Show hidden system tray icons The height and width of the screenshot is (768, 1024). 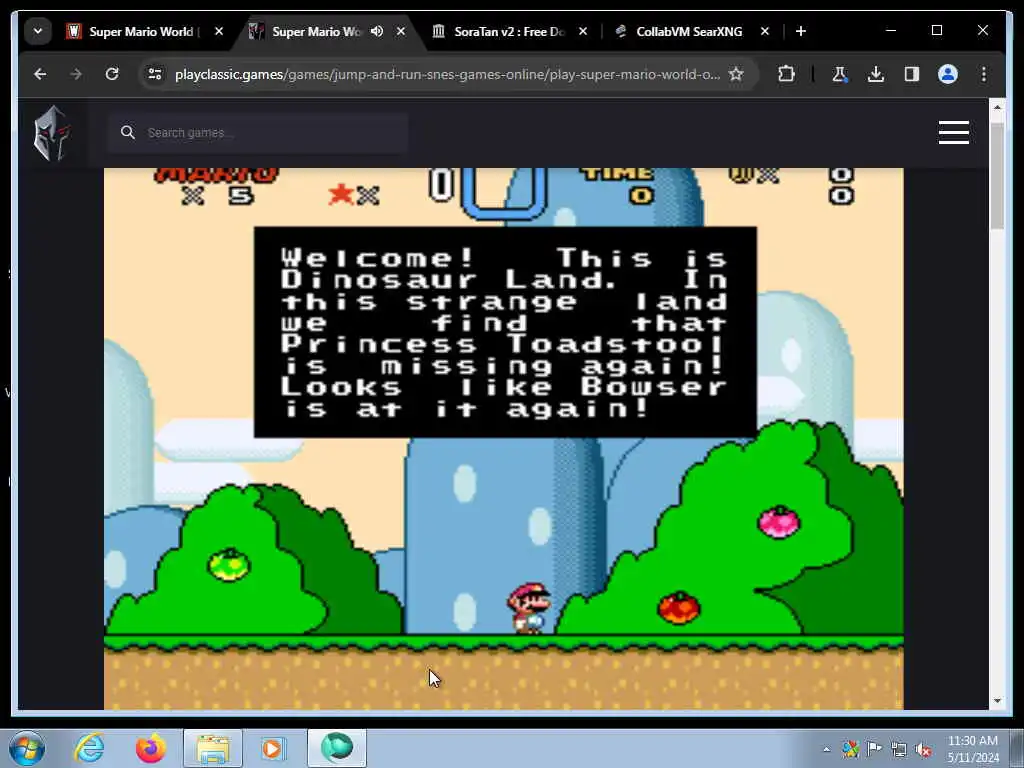tap(826, 749)
